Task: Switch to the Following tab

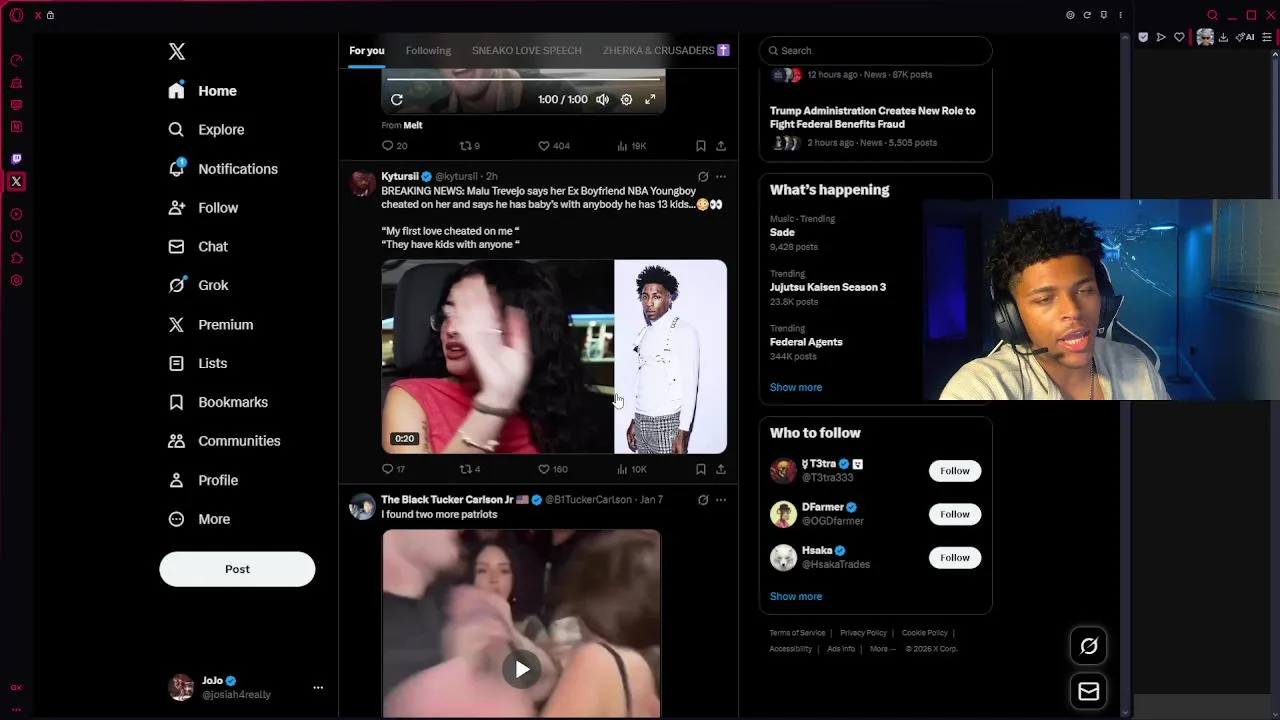Action: tap(428, 50)
